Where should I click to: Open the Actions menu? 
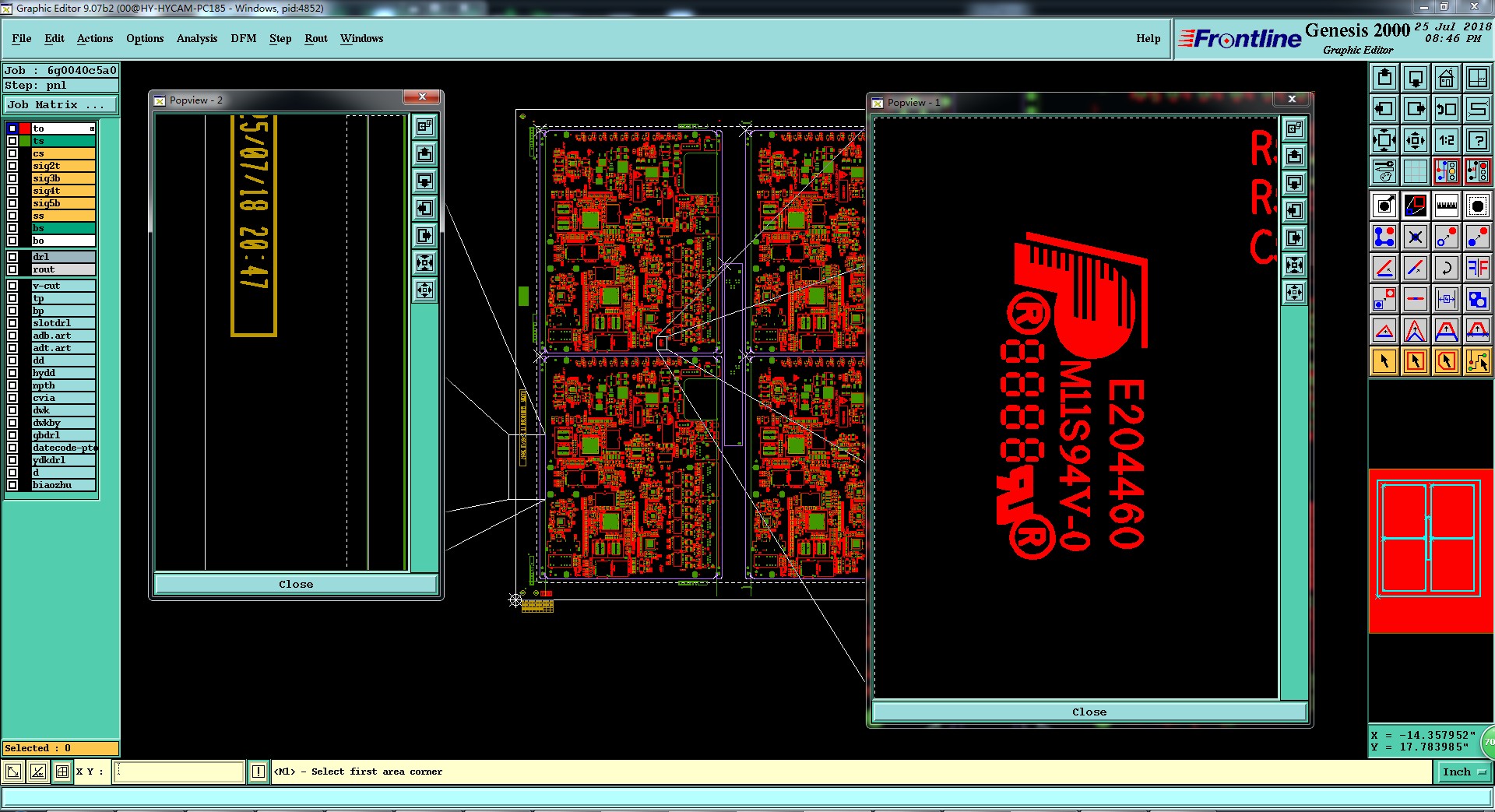point(95,38)
